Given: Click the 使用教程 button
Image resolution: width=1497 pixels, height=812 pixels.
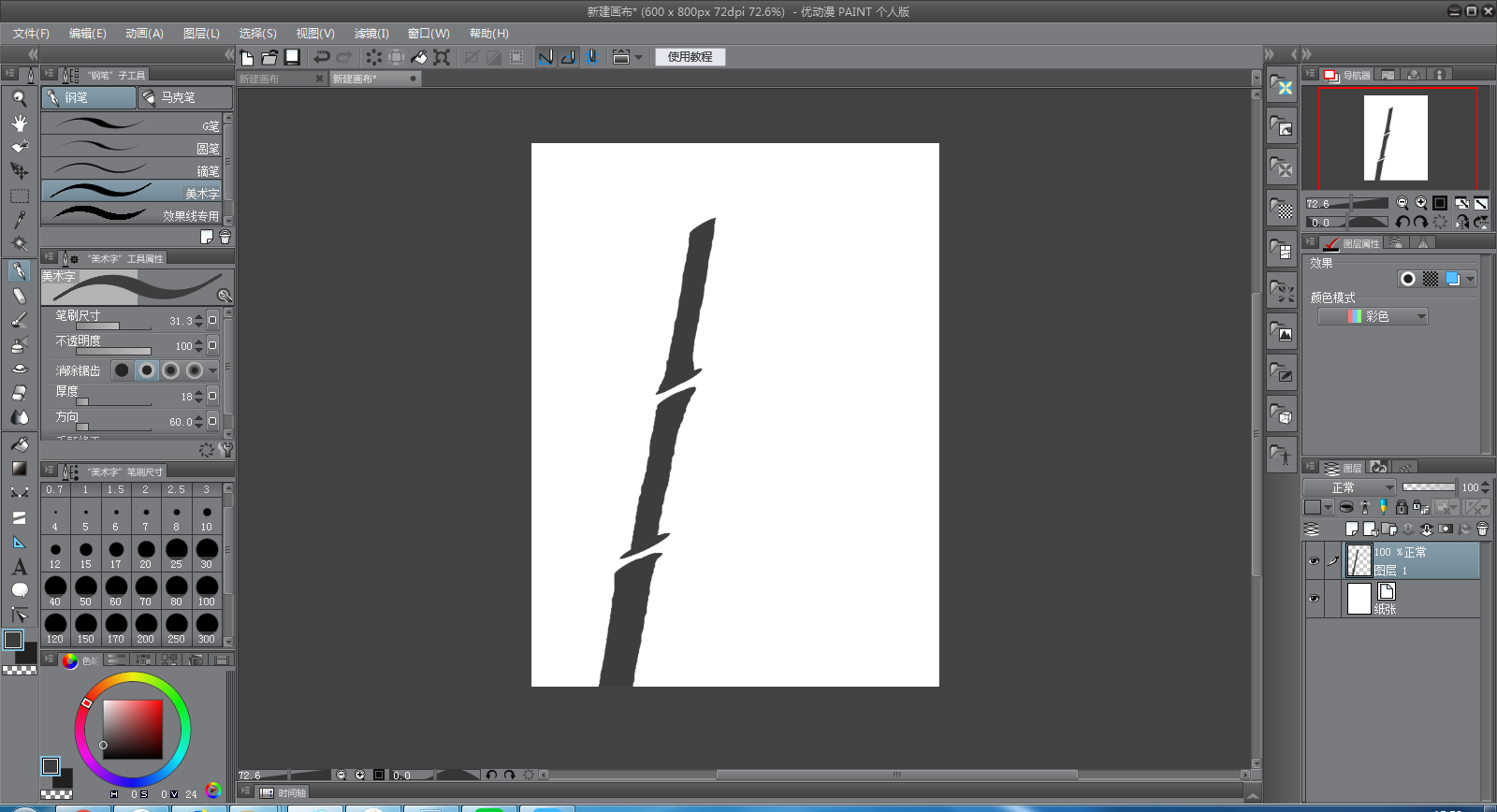Looking at the screenshot, I should (690, 57).
